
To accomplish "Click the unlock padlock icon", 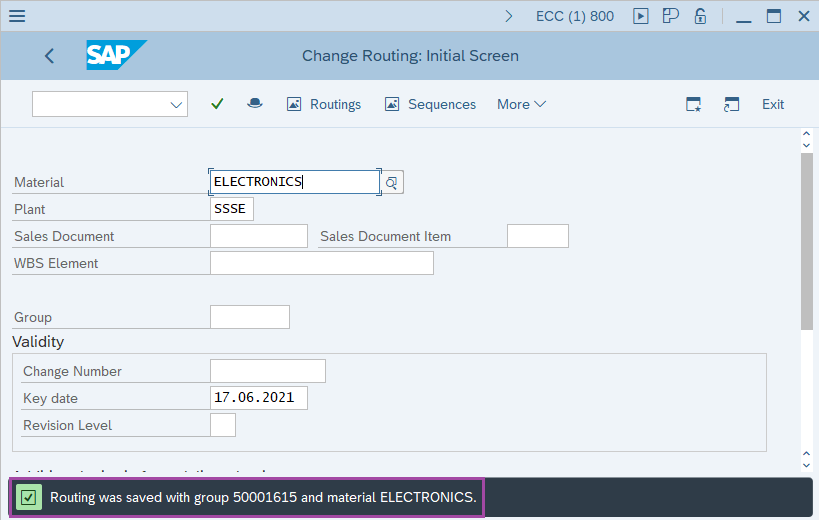I will point(700,16).
